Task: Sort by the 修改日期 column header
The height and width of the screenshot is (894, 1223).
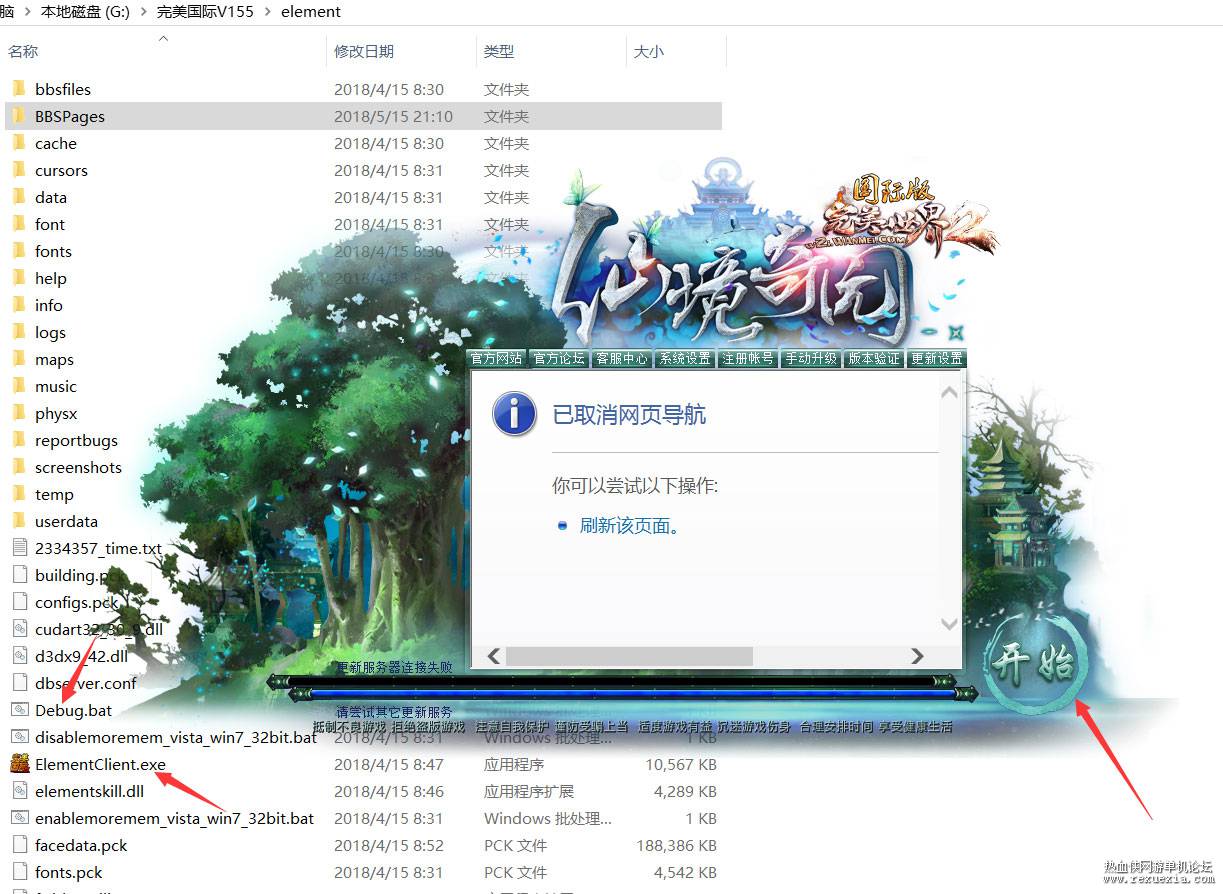Action: point(364,51)
